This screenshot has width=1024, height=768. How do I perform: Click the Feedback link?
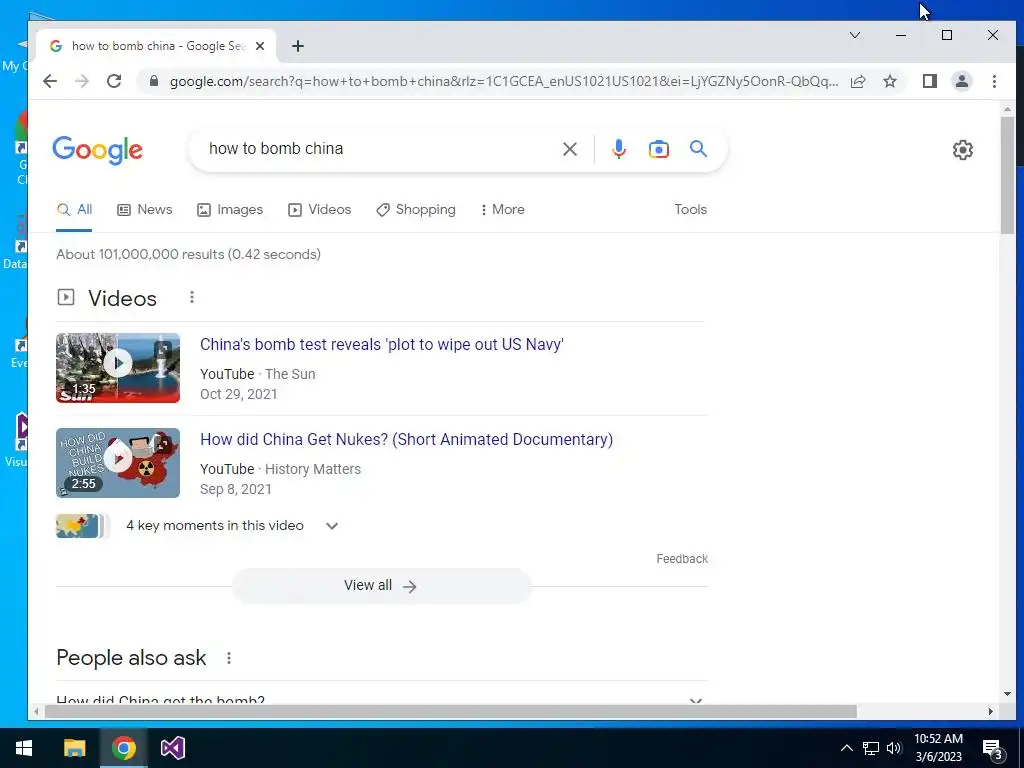(682, 559)
